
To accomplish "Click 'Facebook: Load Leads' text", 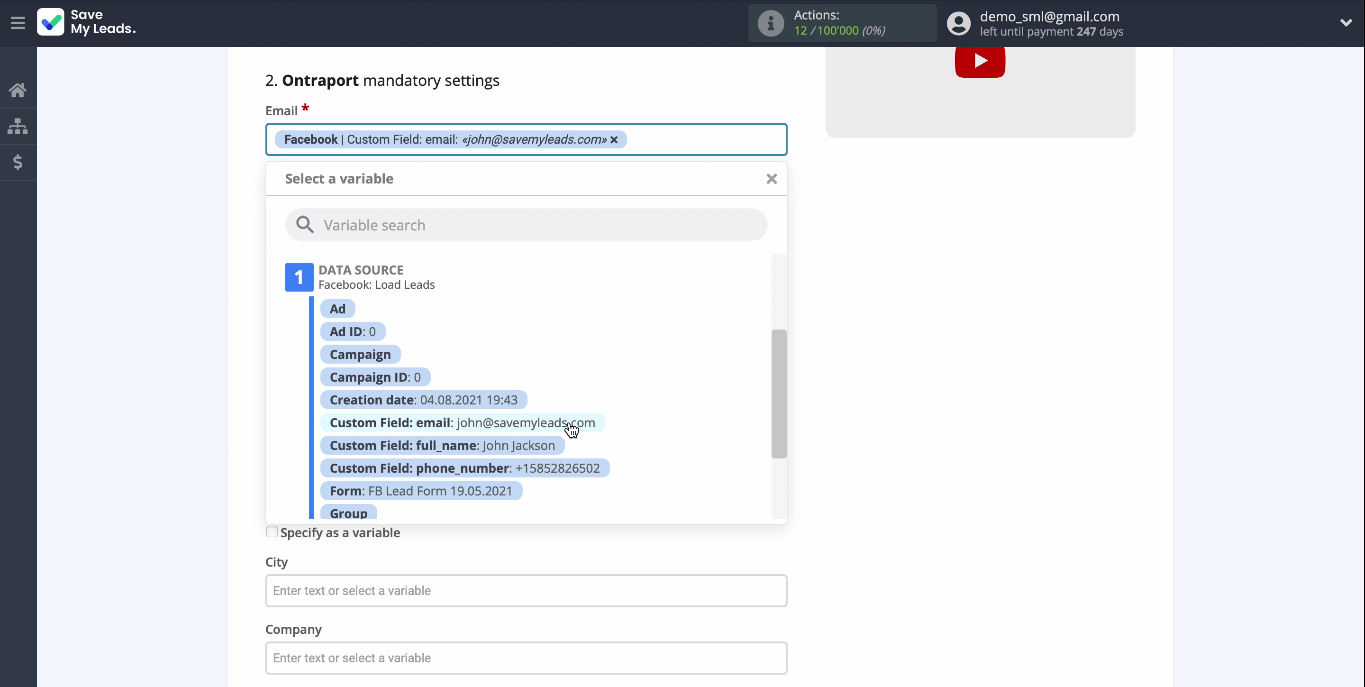I will [x=376, y=285].
